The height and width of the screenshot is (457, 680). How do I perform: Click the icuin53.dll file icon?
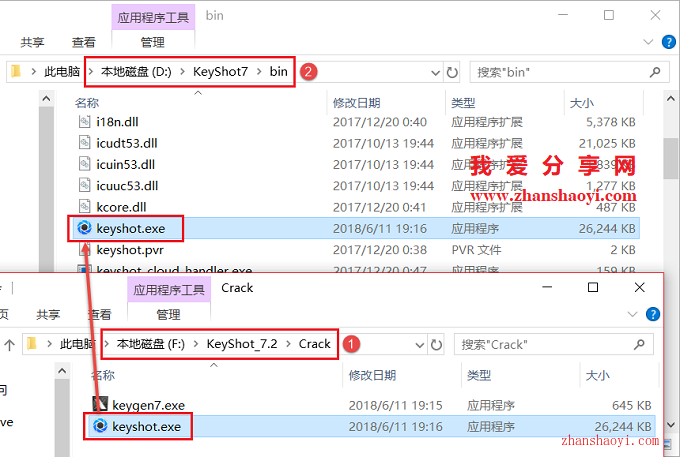pyautogui.click(x=84, y=164)
